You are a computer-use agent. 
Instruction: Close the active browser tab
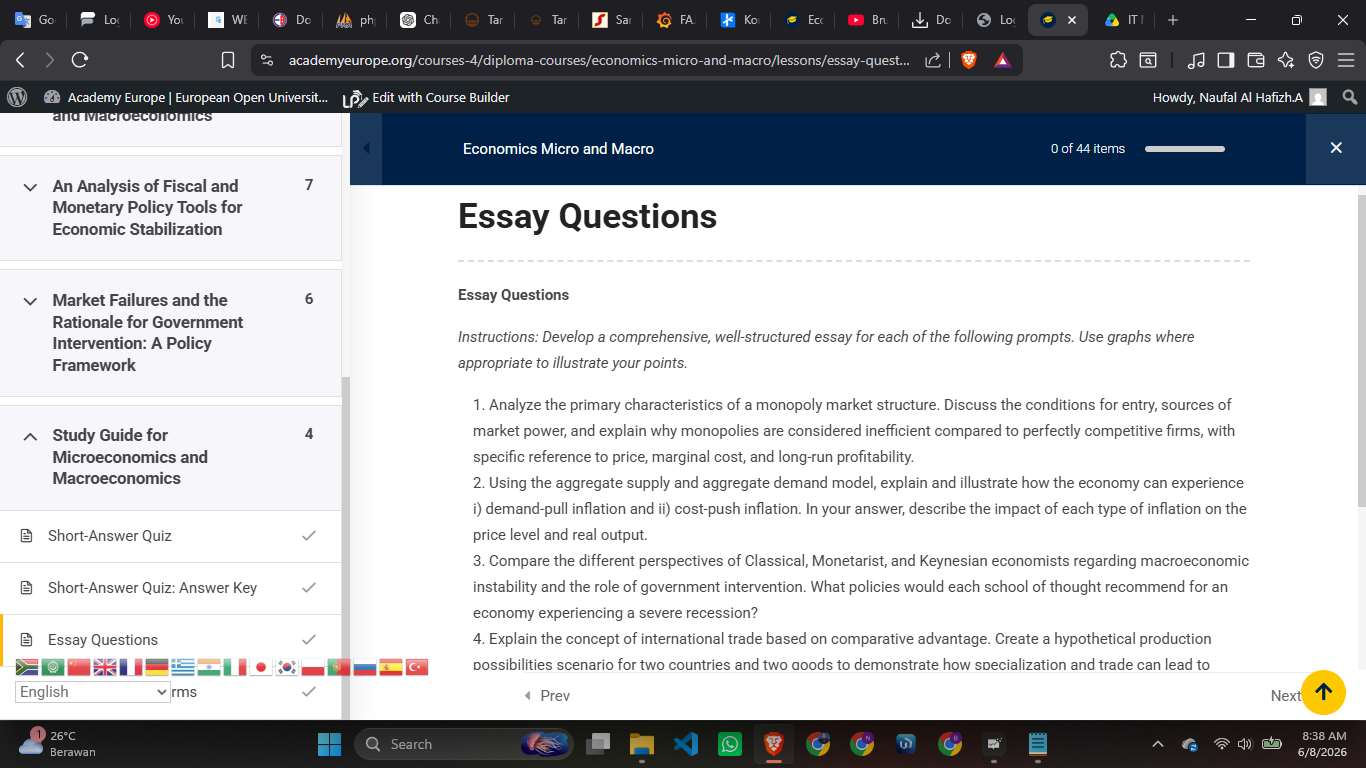tap(1072, 20)
